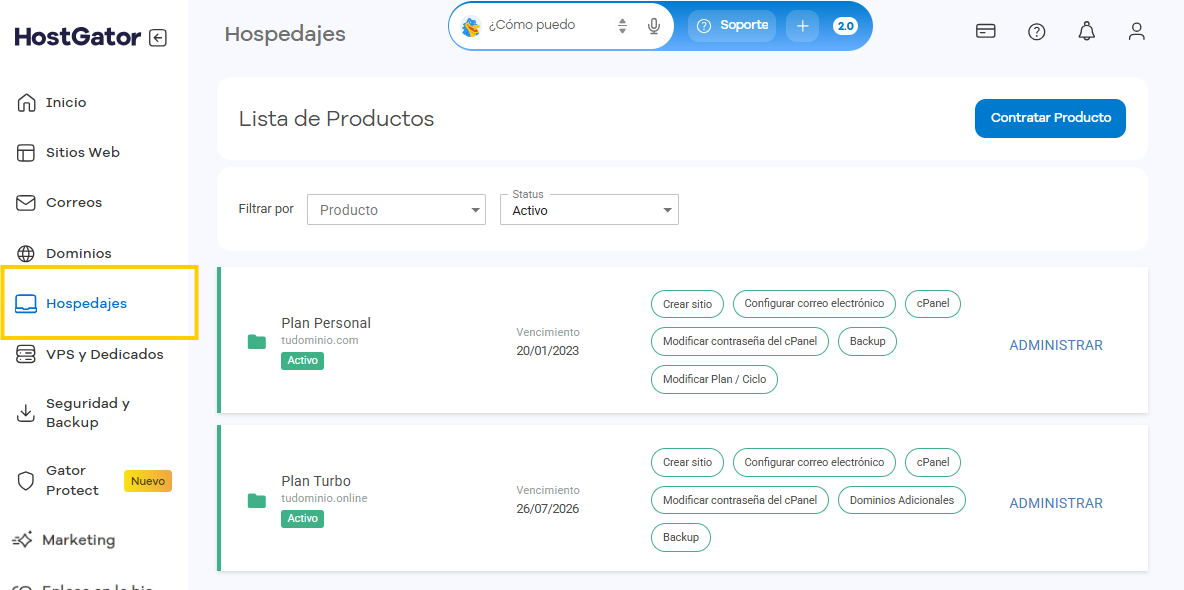
Task: Click ADMINISTRAR for Plan Personal
Action: click(1056, 345)
